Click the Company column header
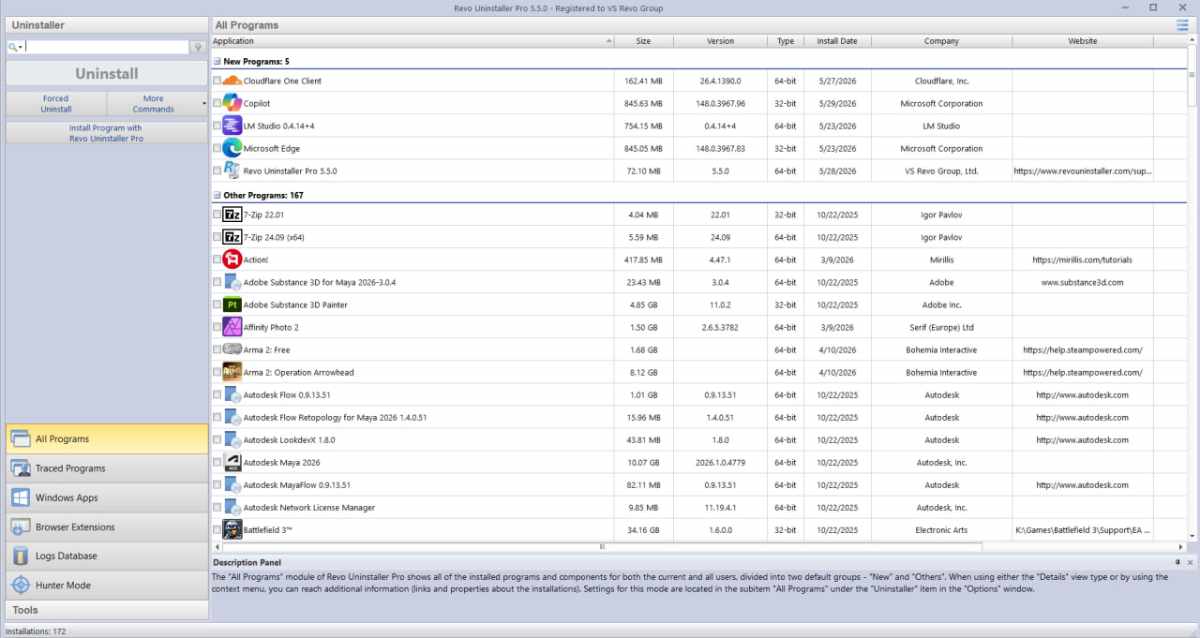The width and height of the screenshot is (1200, 638). point(941,41)
